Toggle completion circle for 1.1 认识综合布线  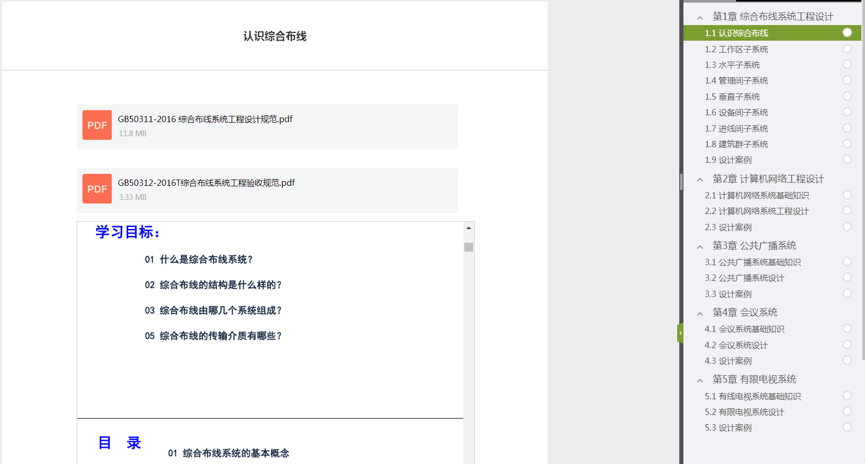[x=847, y=33]
